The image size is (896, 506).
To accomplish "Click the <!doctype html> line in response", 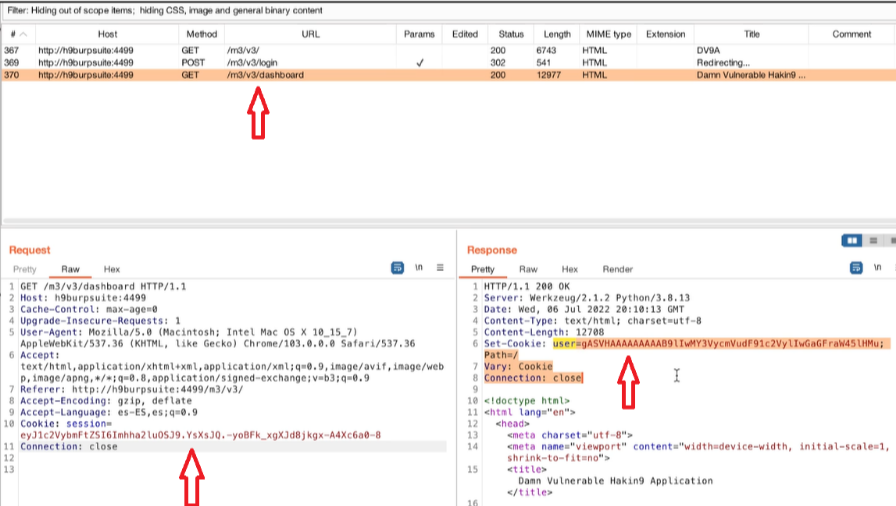I will click(527, 401).
